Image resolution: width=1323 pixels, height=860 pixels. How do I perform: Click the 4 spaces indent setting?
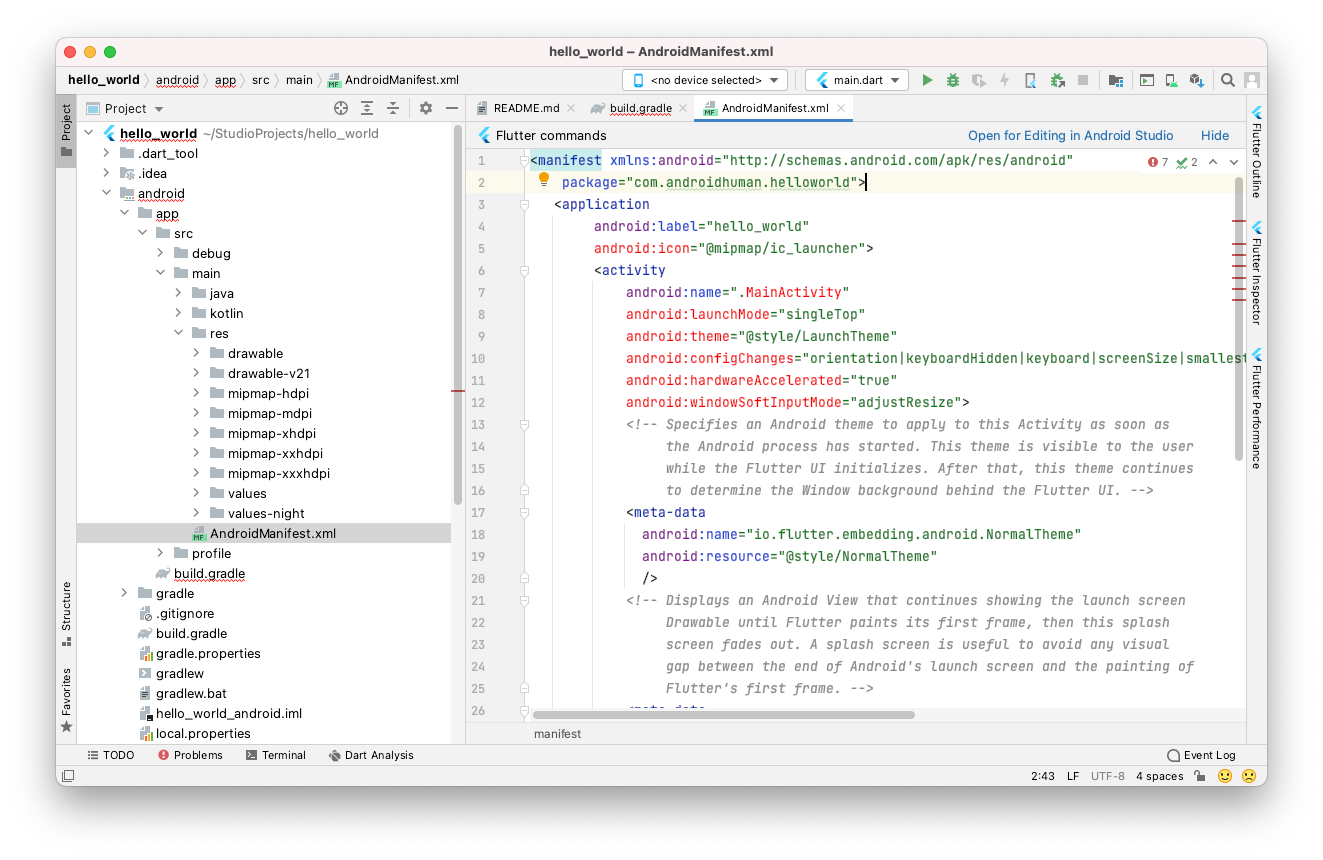tap(1159, 776)
